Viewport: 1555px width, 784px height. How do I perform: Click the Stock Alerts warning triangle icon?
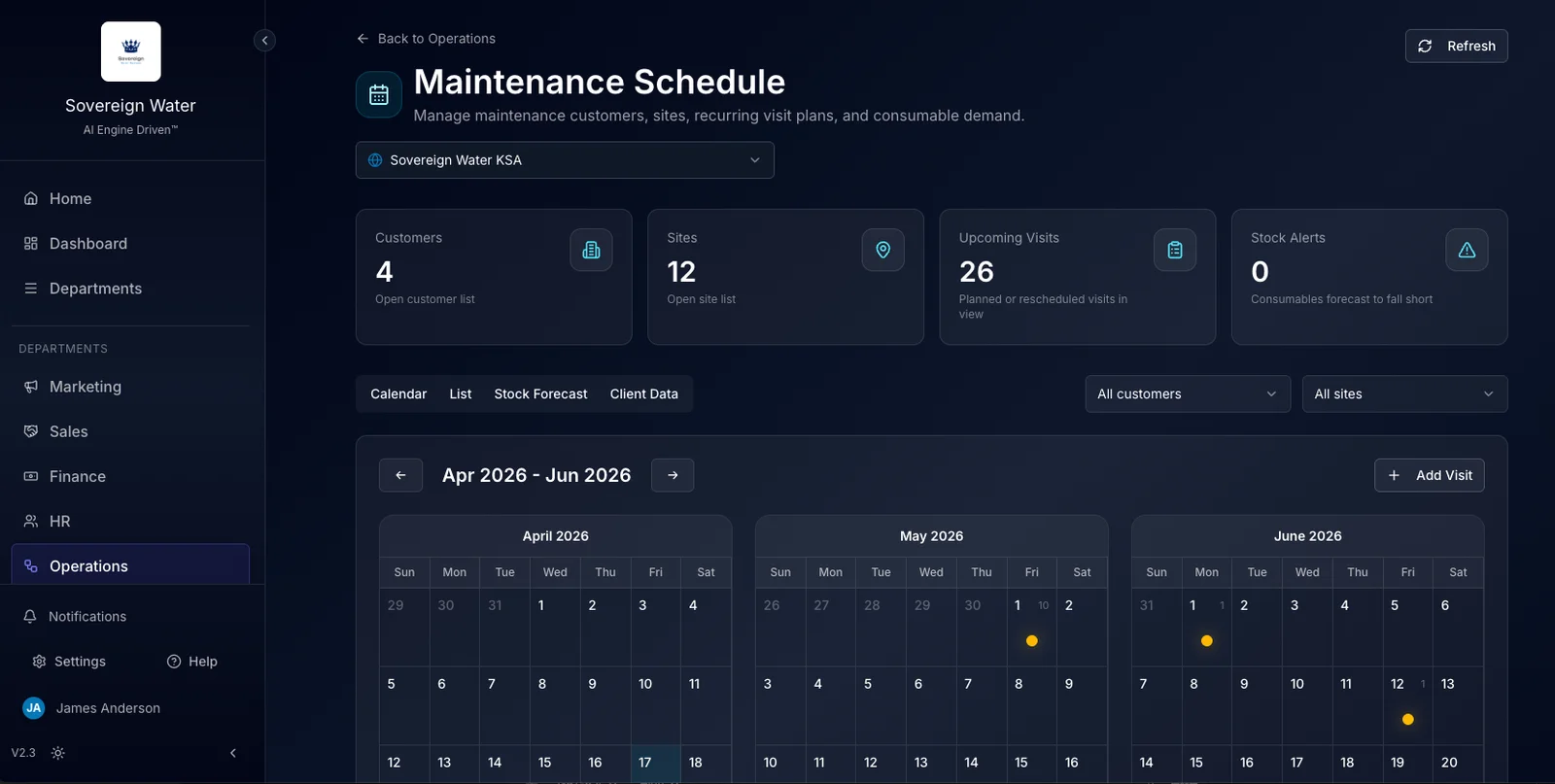pos(1467,250)
